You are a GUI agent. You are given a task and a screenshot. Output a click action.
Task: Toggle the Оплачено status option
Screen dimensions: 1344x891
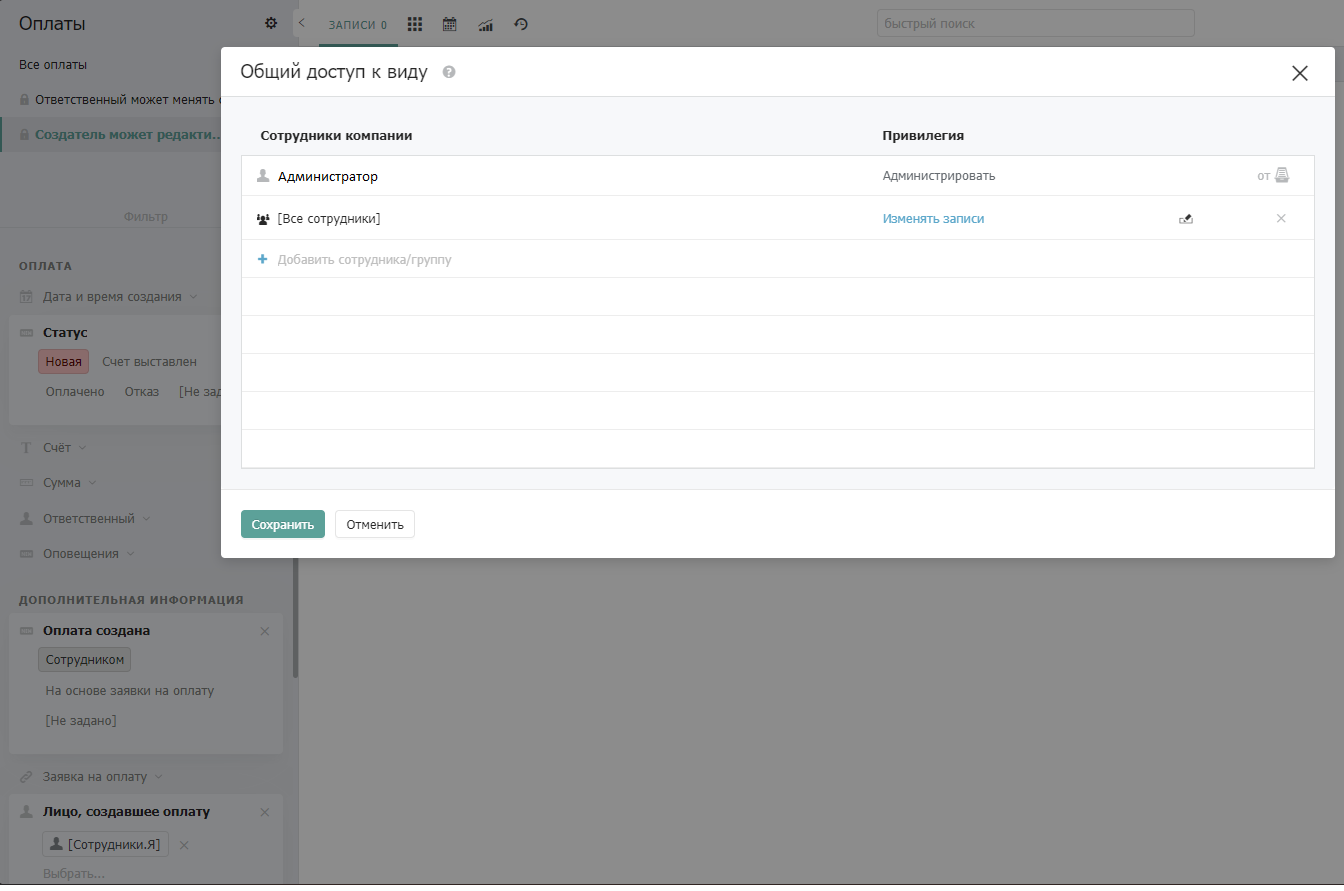(x=75, y=391)
